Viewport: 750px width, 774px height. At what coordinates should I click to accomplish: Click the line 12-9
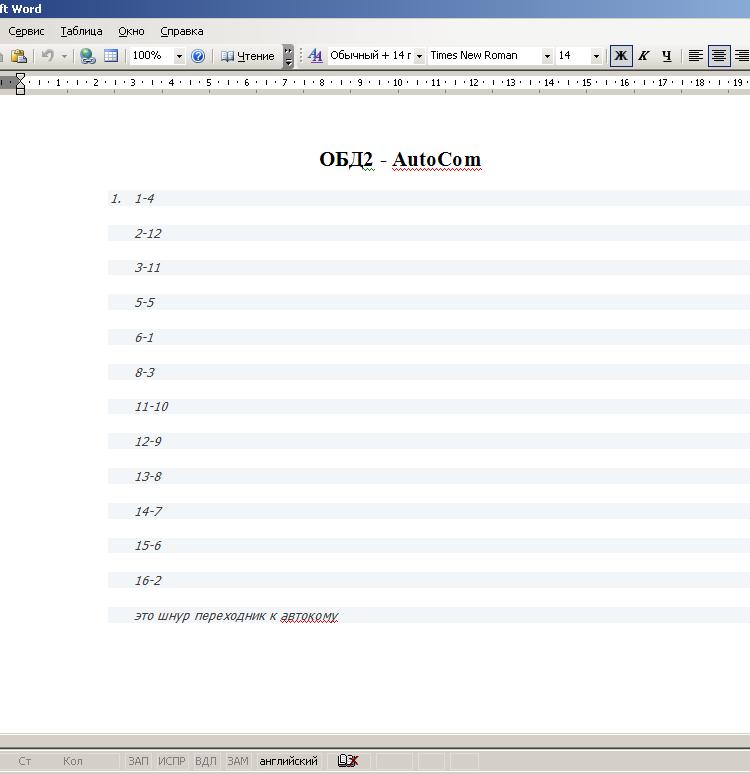tap(148, 441)
